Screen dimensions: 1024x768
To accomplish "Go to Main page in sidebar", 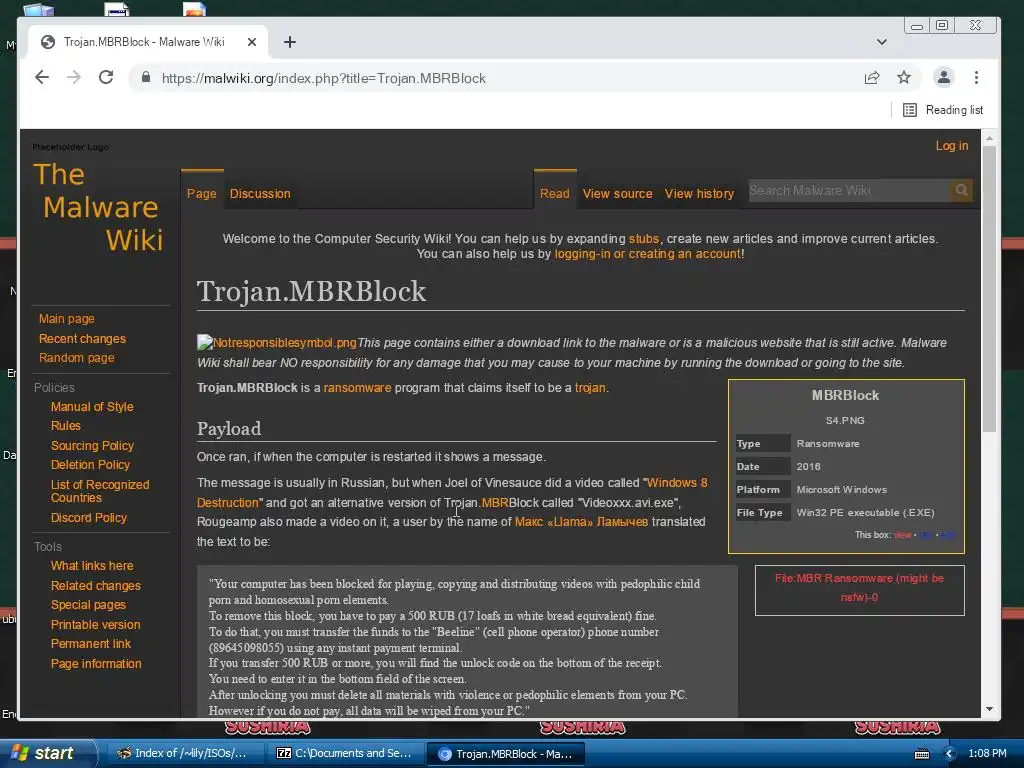I will click(67, 319).
